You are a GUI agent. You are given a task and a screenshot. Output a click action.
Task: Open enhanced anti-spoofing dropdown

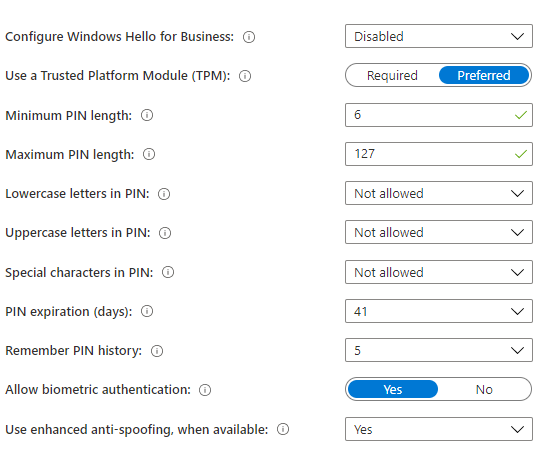click(x=439, y=429)
